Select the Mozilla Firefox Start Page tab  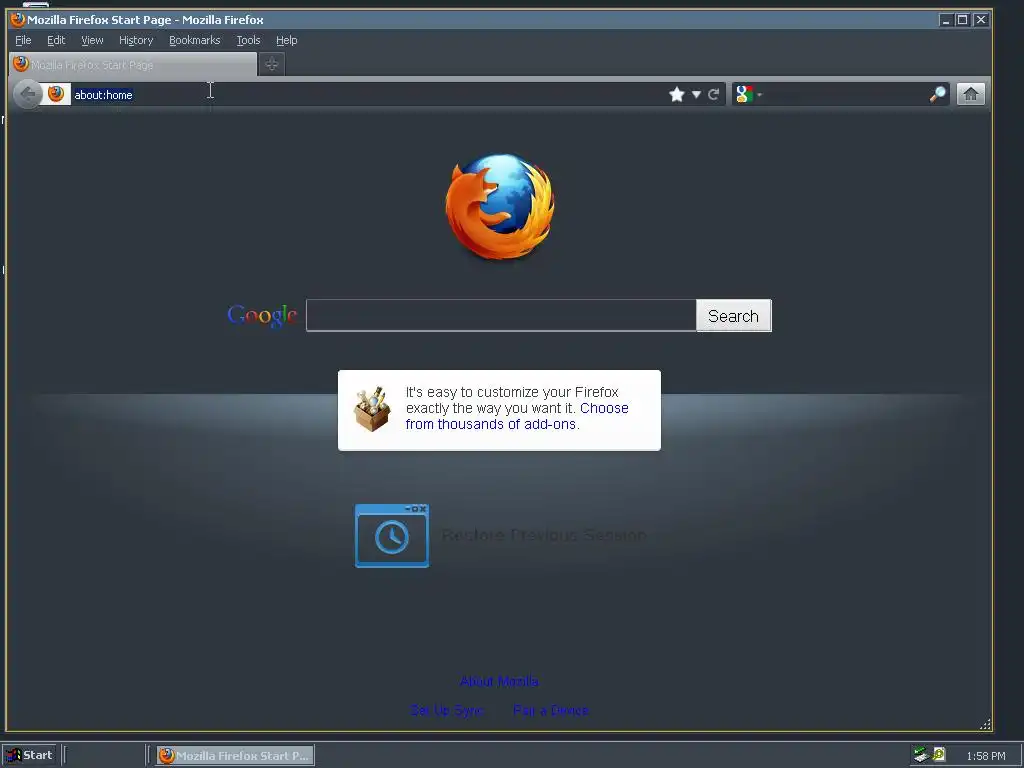[133, 65]
